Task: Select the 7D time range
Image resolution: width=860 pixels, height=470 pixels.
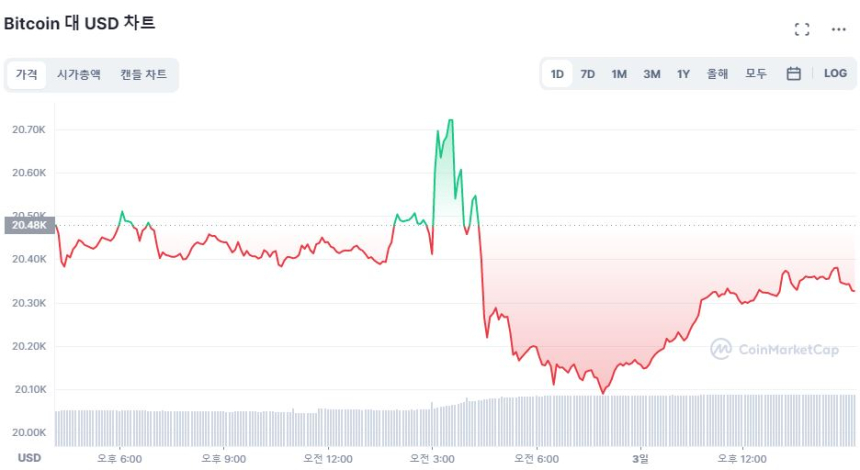Action: pos(588,74)
